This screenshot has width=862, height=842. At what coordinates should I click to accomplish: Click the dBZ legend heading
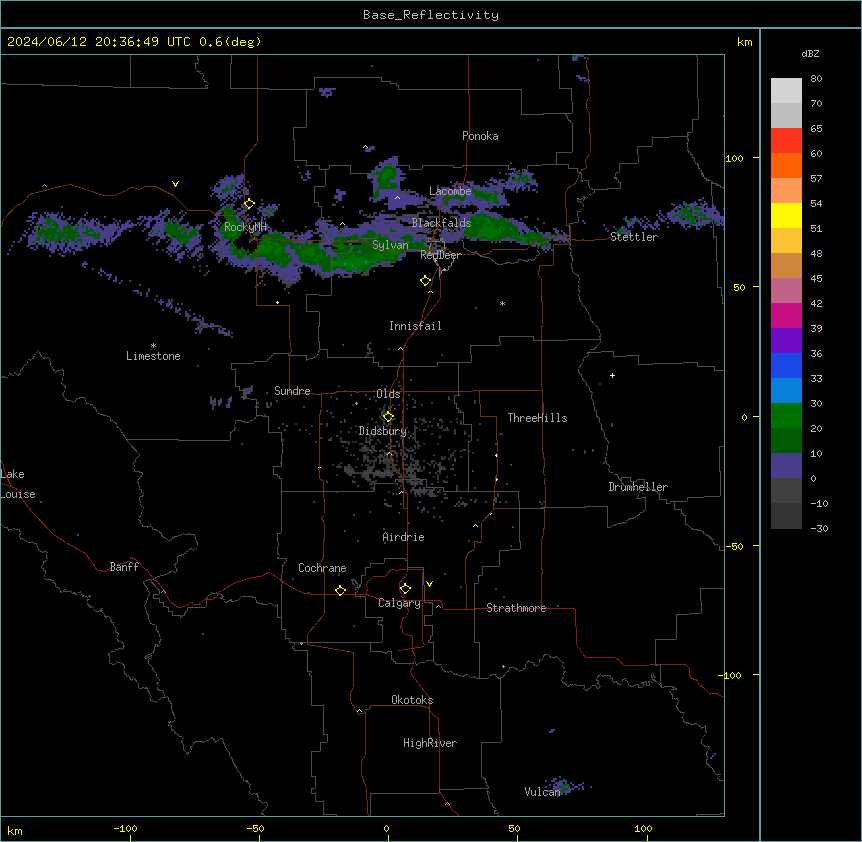pos(810,54)
